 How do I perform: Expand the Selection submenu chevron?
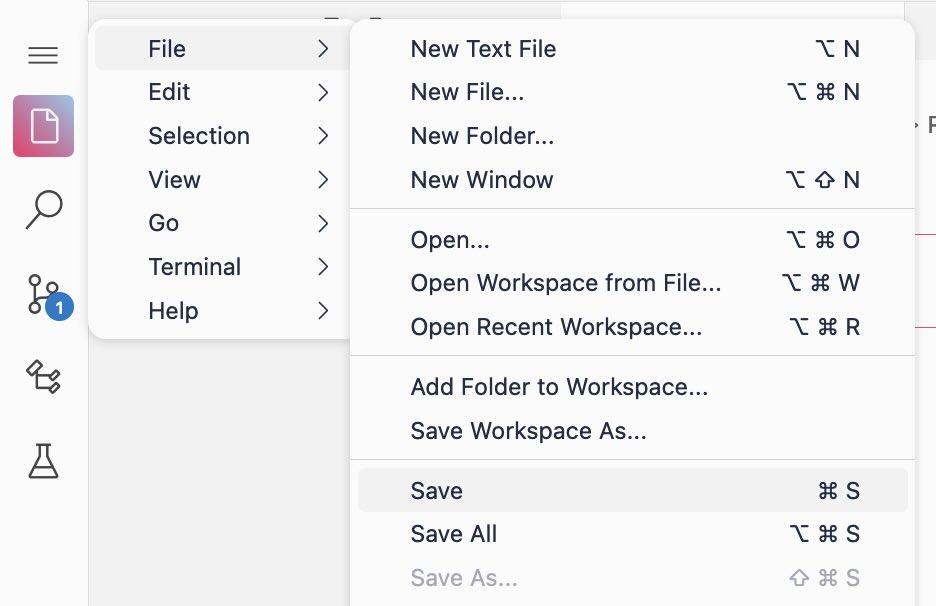coord(323,136)
